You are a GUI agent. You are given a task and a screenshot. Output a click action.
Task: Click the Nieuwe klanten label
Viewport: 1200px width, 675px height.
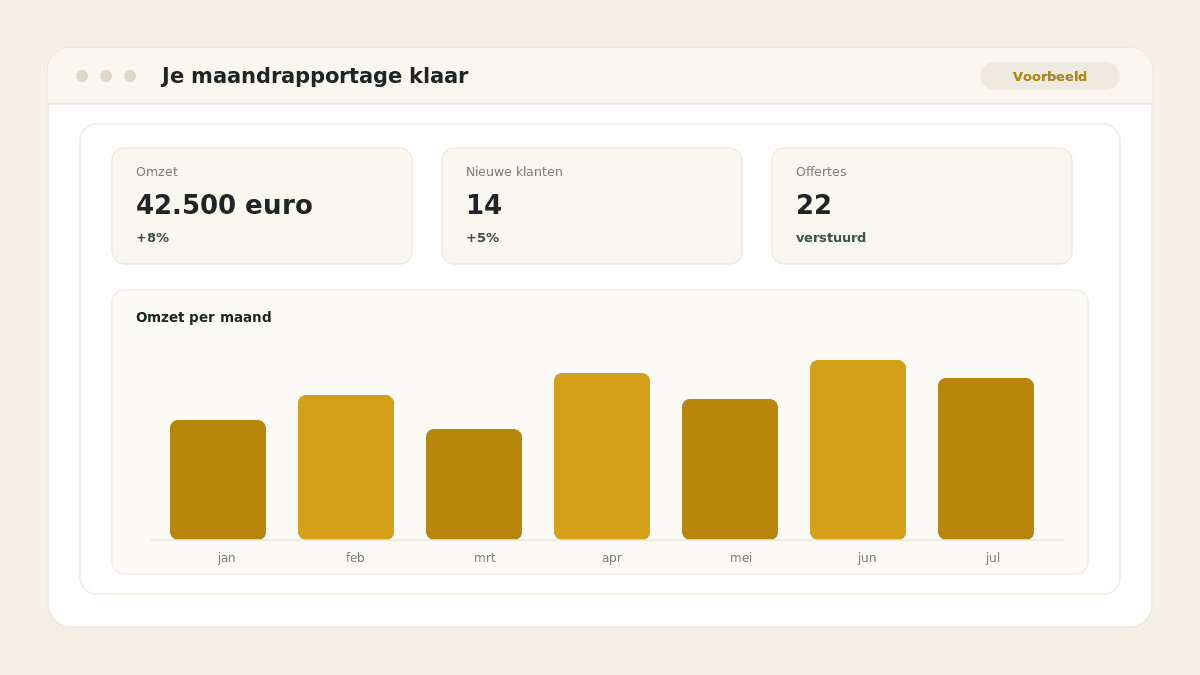[x=514, y=172]
